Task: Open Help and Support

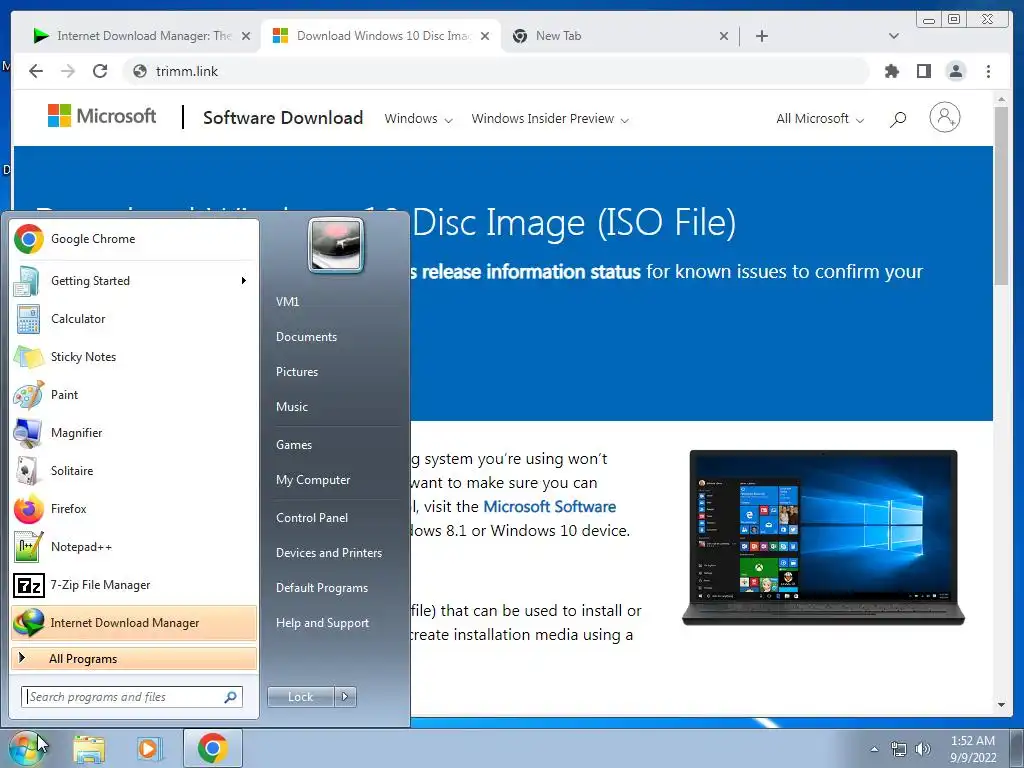Action: 334,623
